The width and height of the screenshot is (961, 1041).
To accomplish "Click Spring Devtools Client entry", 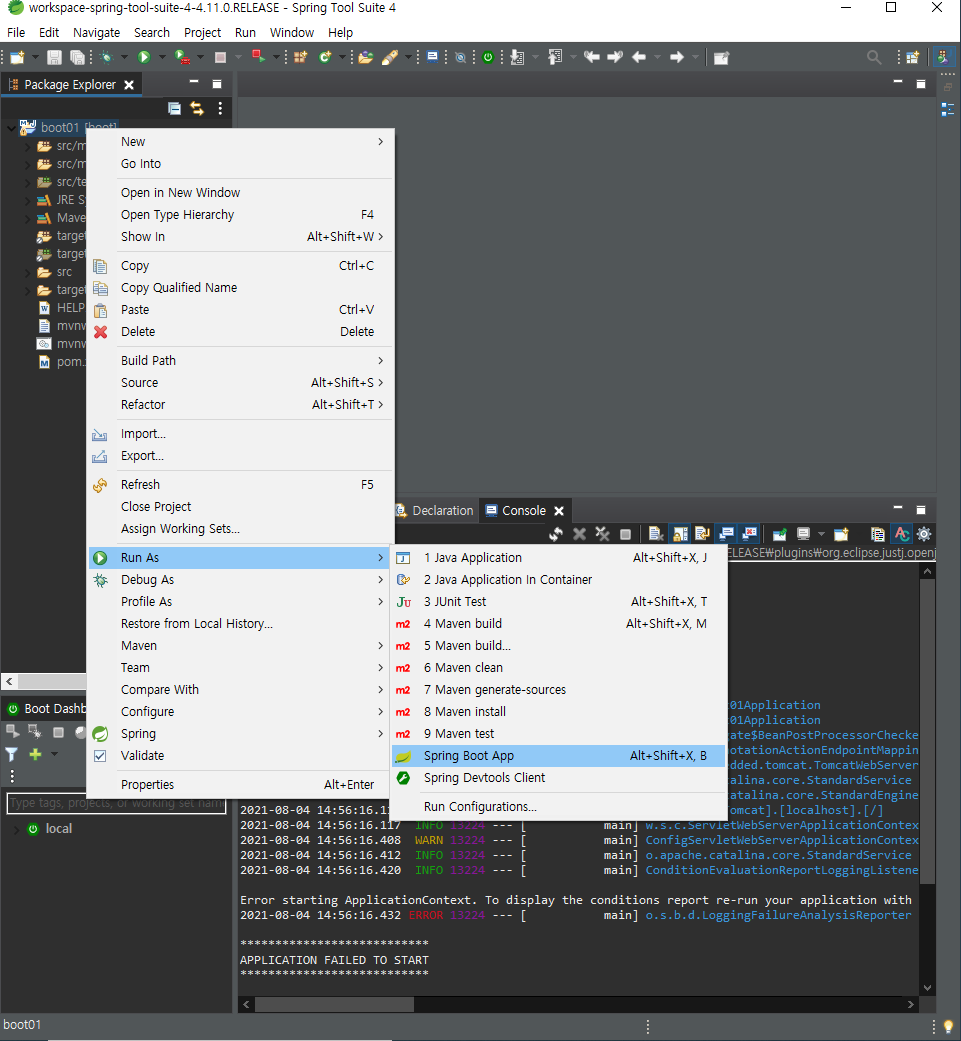I will tap(558, 777).
